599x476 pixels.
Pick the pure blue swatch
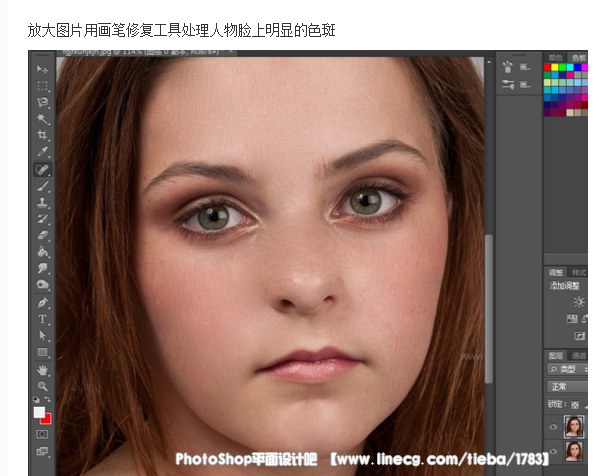point(578,68)
